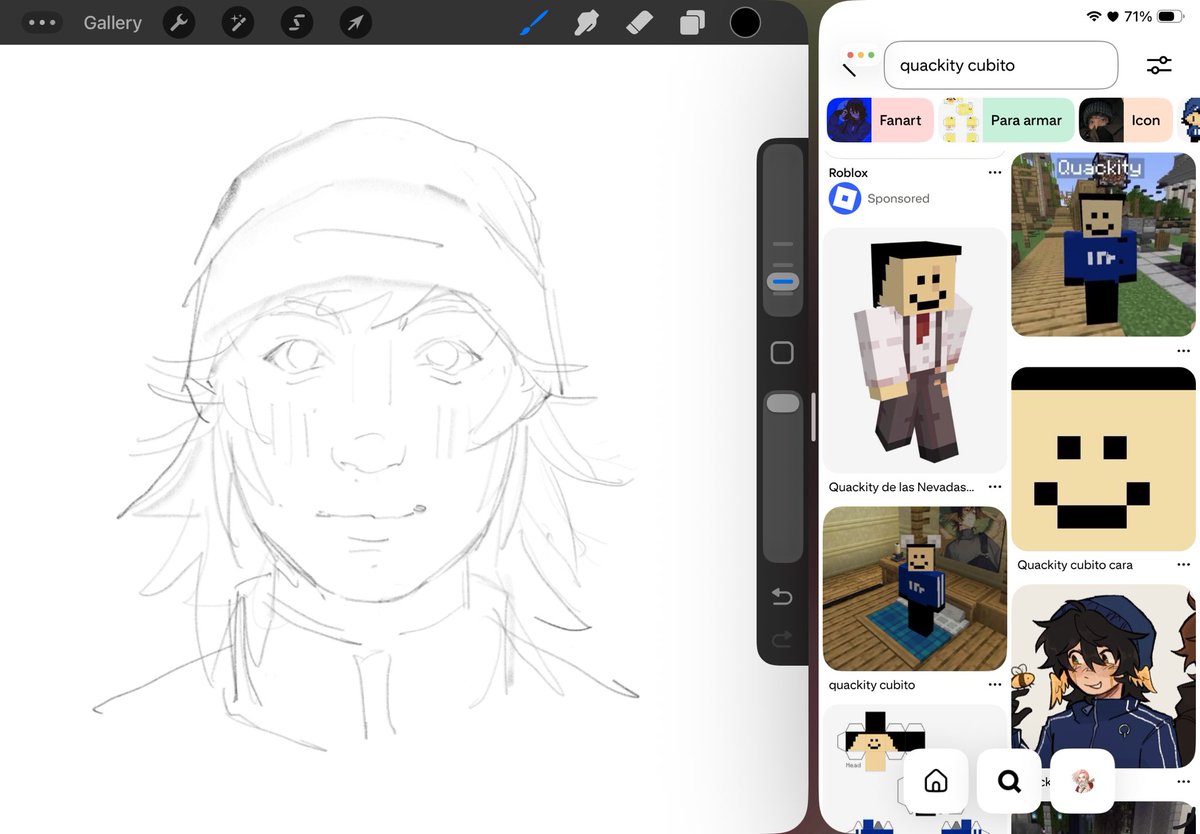This screenshot has width=1200, height=834.
Task: Adjust the brush size slider handle
Action: (x=783, y=282)
